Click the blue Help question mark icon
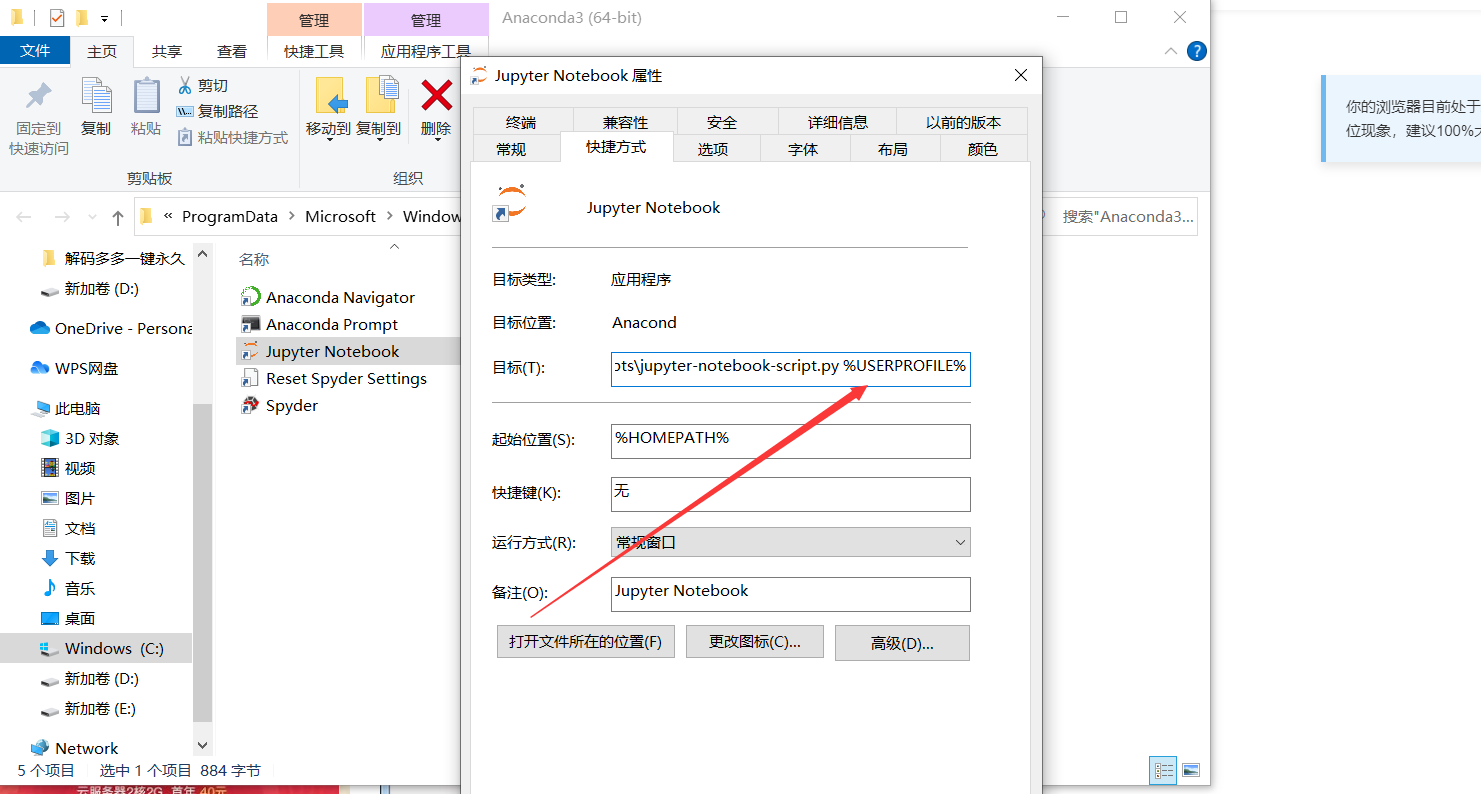This screenshot has width=1481, height=794. coord(1196,50)
